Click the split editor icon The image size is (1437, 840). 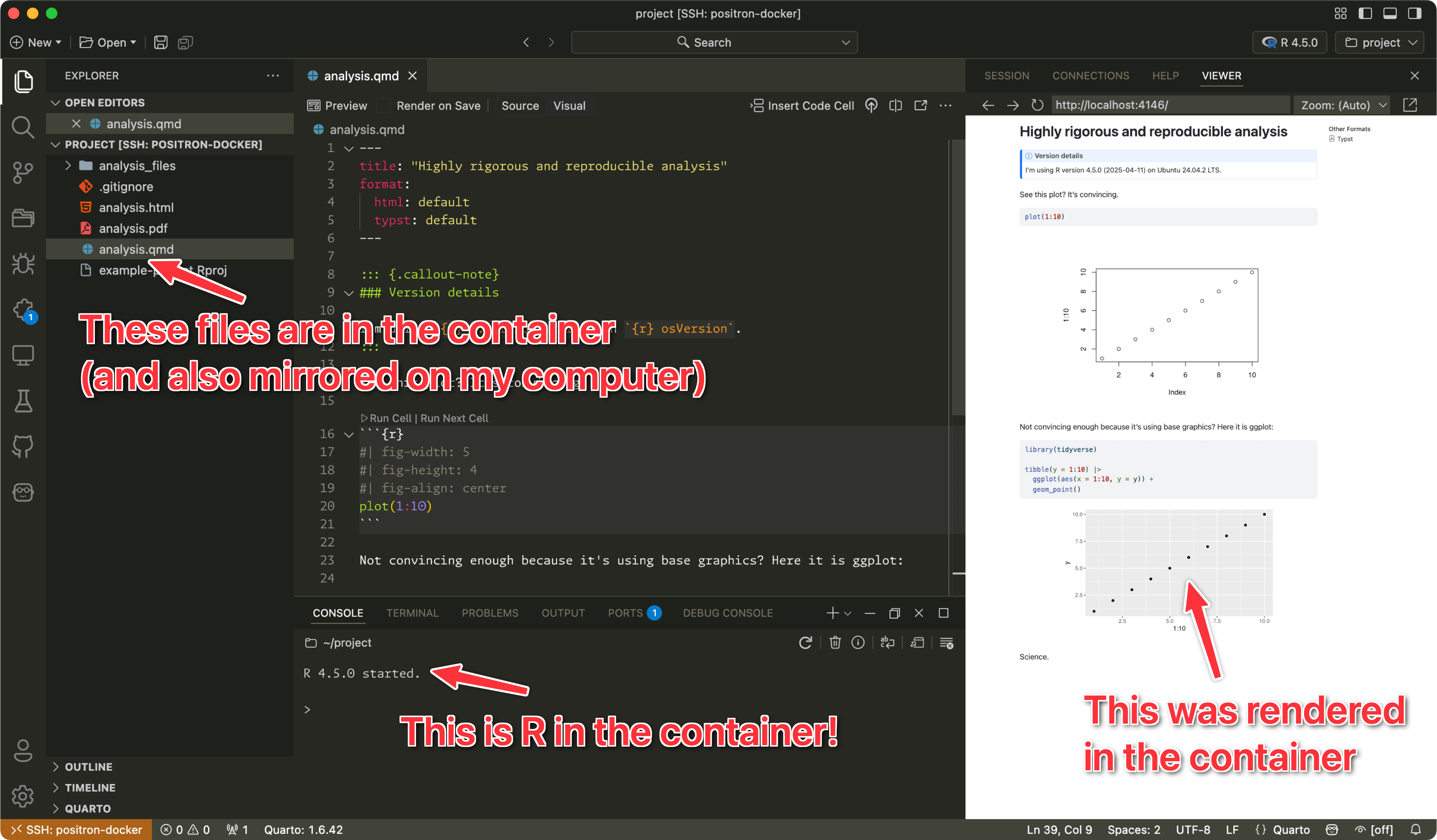[x=895, y=106]
